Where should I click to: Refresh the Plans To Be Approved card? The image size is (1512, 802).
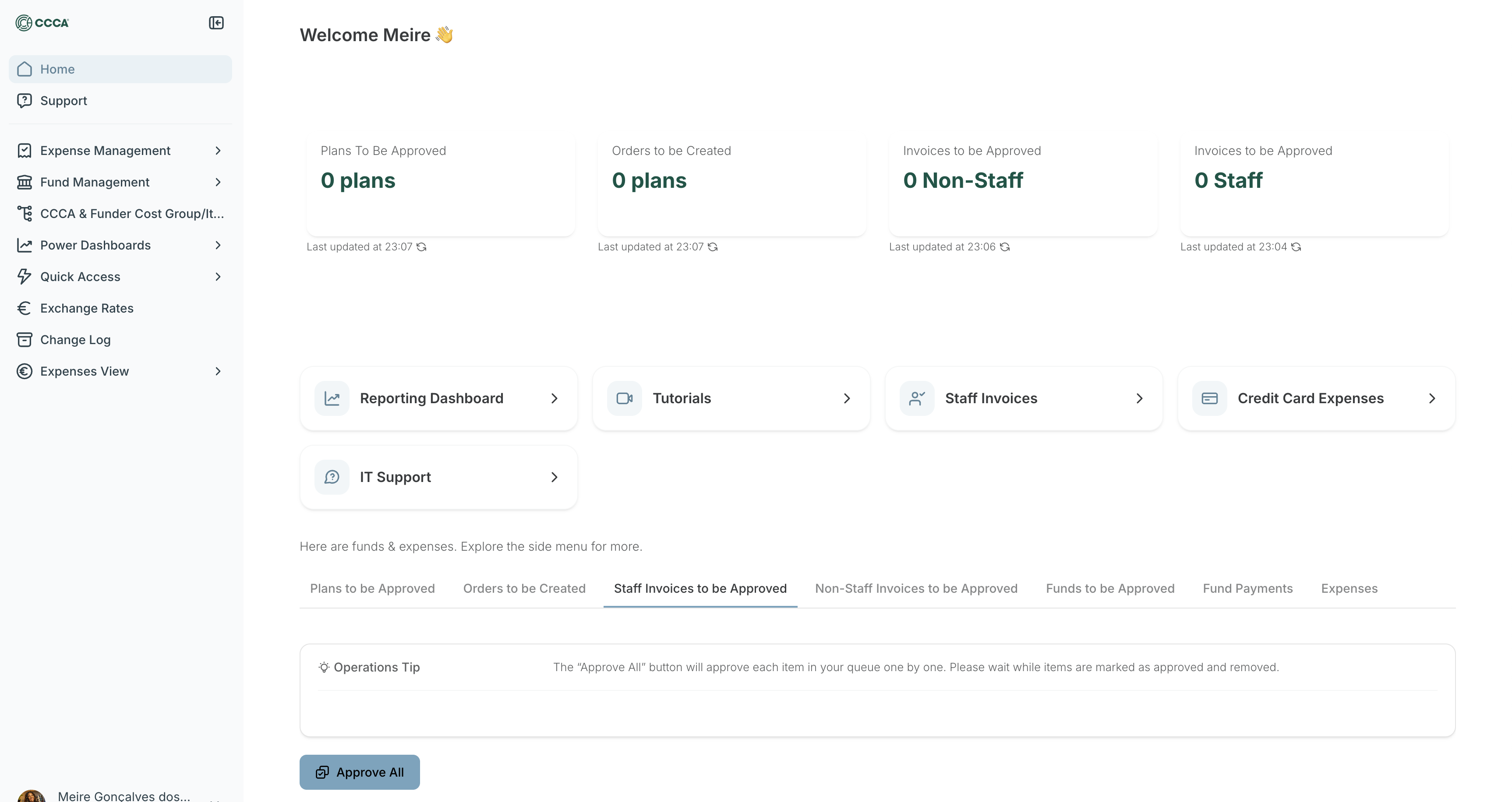pos(421,247)
